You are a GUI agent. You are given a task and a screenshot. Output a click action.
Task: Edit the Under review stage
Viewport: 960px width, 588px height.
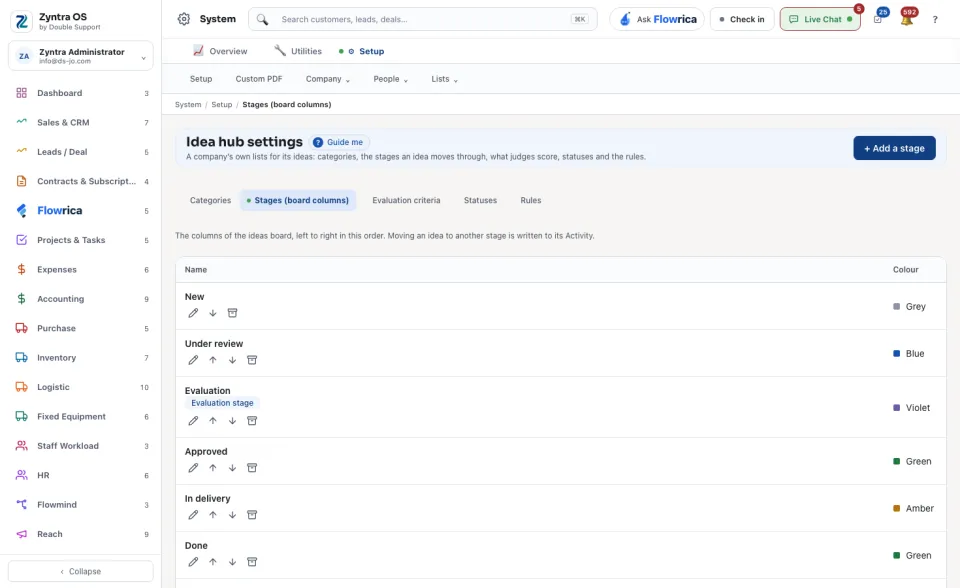click(x=193, y=360)
